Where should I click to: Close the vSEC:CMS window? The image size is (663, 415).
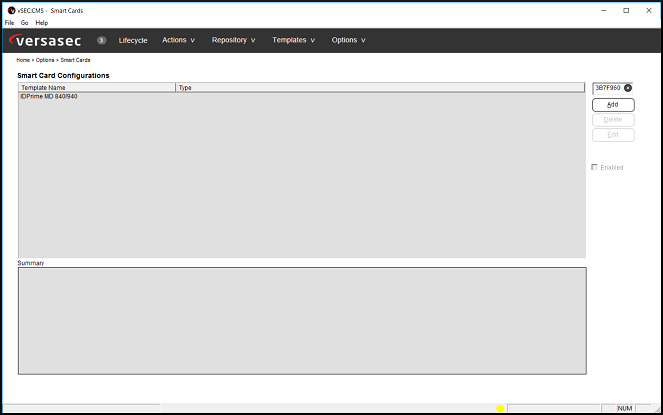649,11
